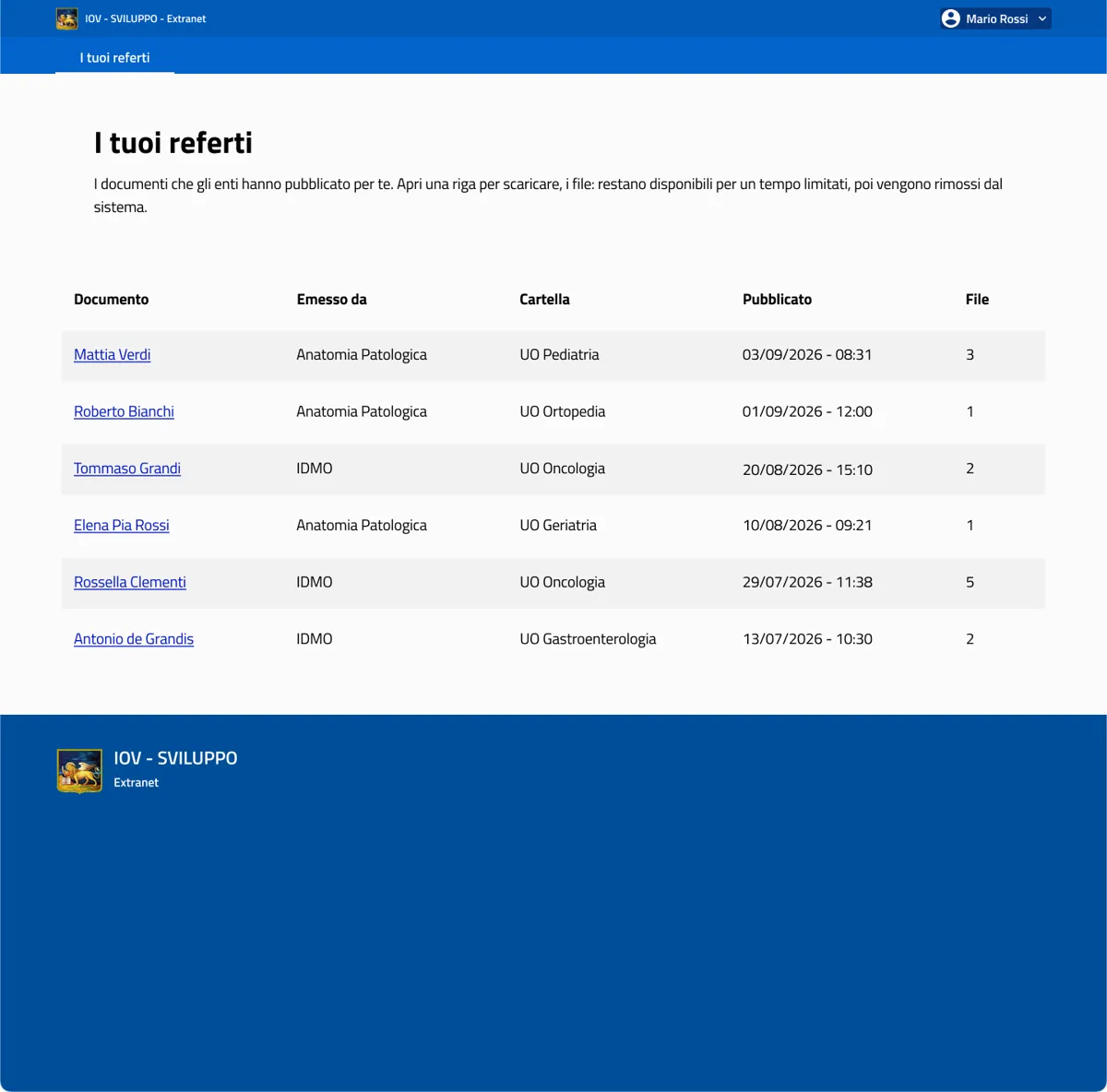Click "UO Pediatria" in the Cartella column

pyautogui.click(x=559, y=354)
